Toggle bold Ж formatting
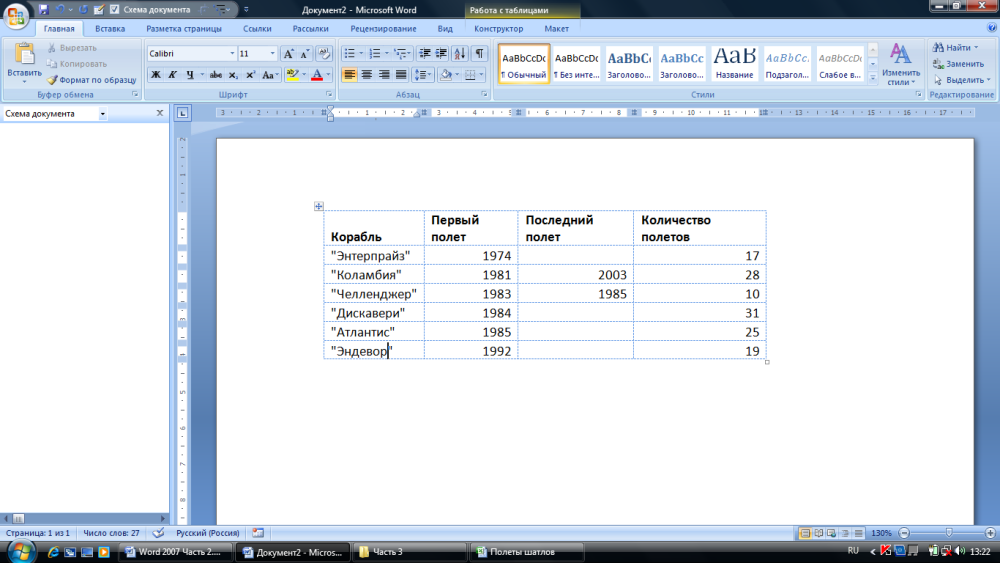Image resolution: width=1000 pixels, height=563 pixels. coord(156,75)
